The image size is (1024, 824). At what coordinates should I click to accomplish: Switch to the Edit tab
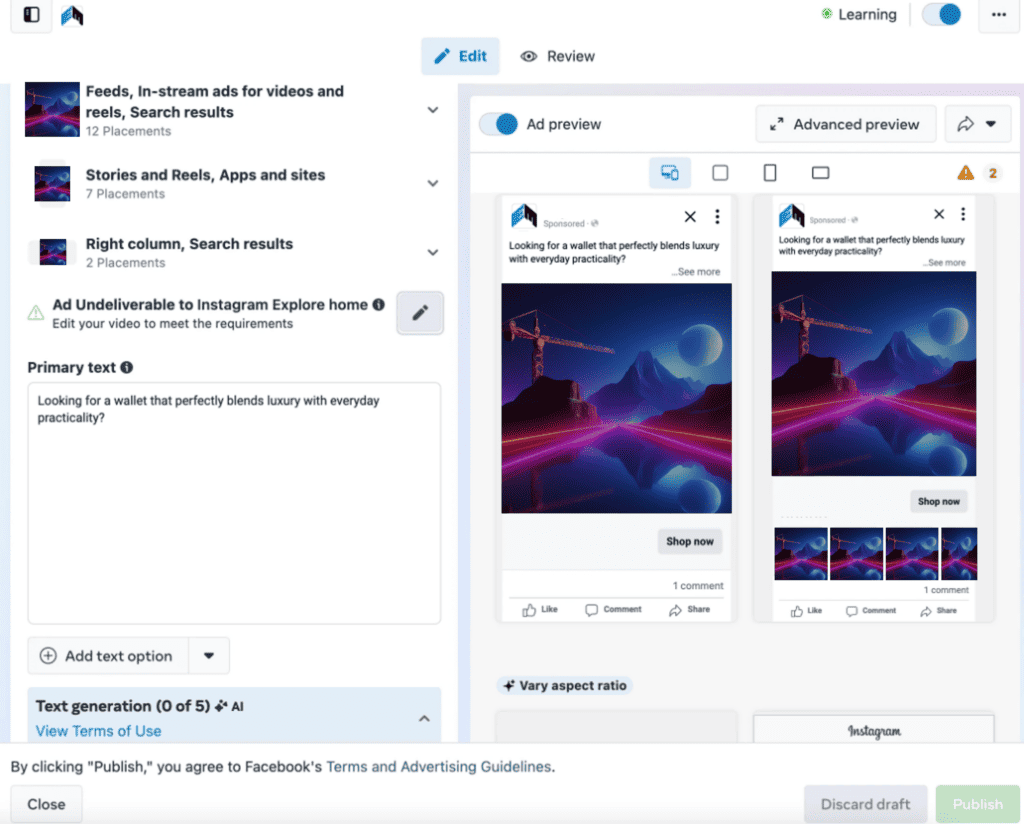point(460,56)
